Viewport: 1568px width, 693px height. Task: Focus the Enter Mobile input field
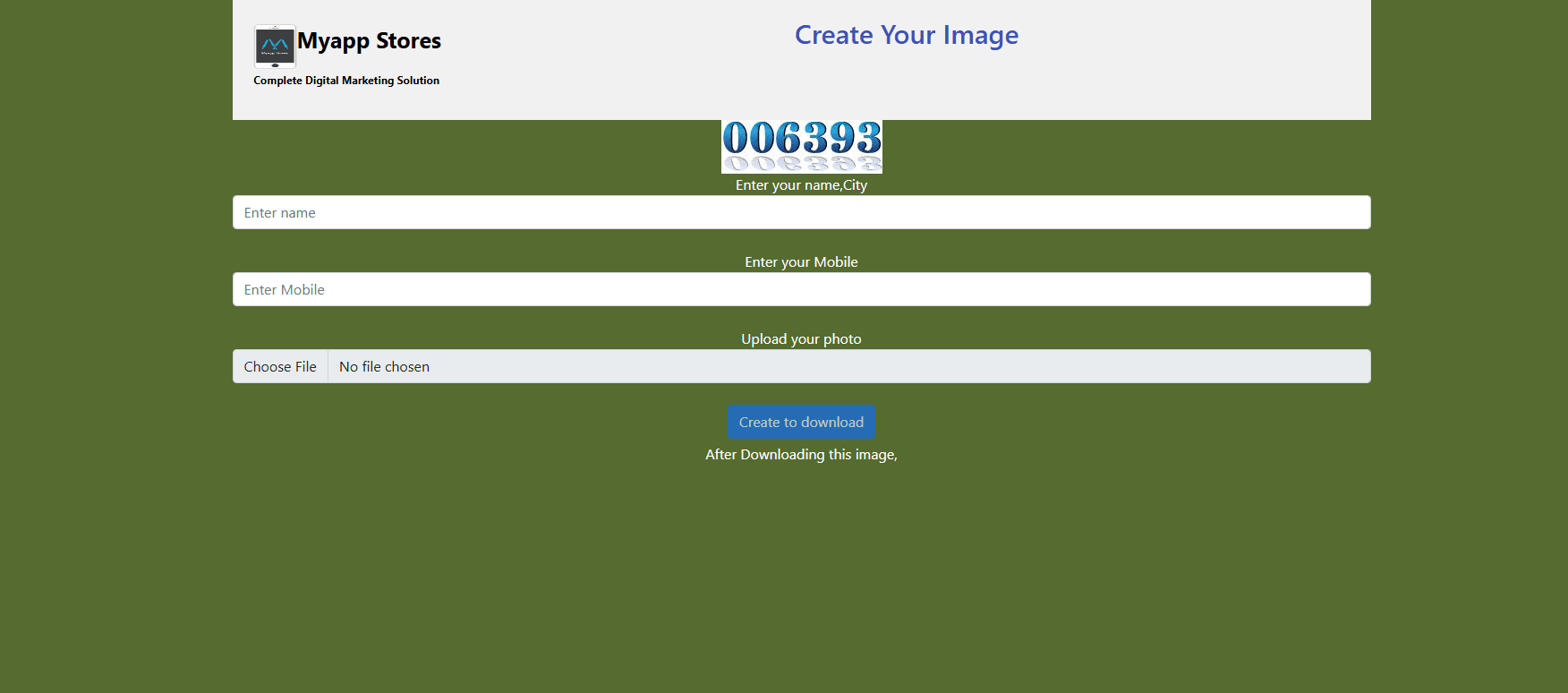(x=801, y=290)
